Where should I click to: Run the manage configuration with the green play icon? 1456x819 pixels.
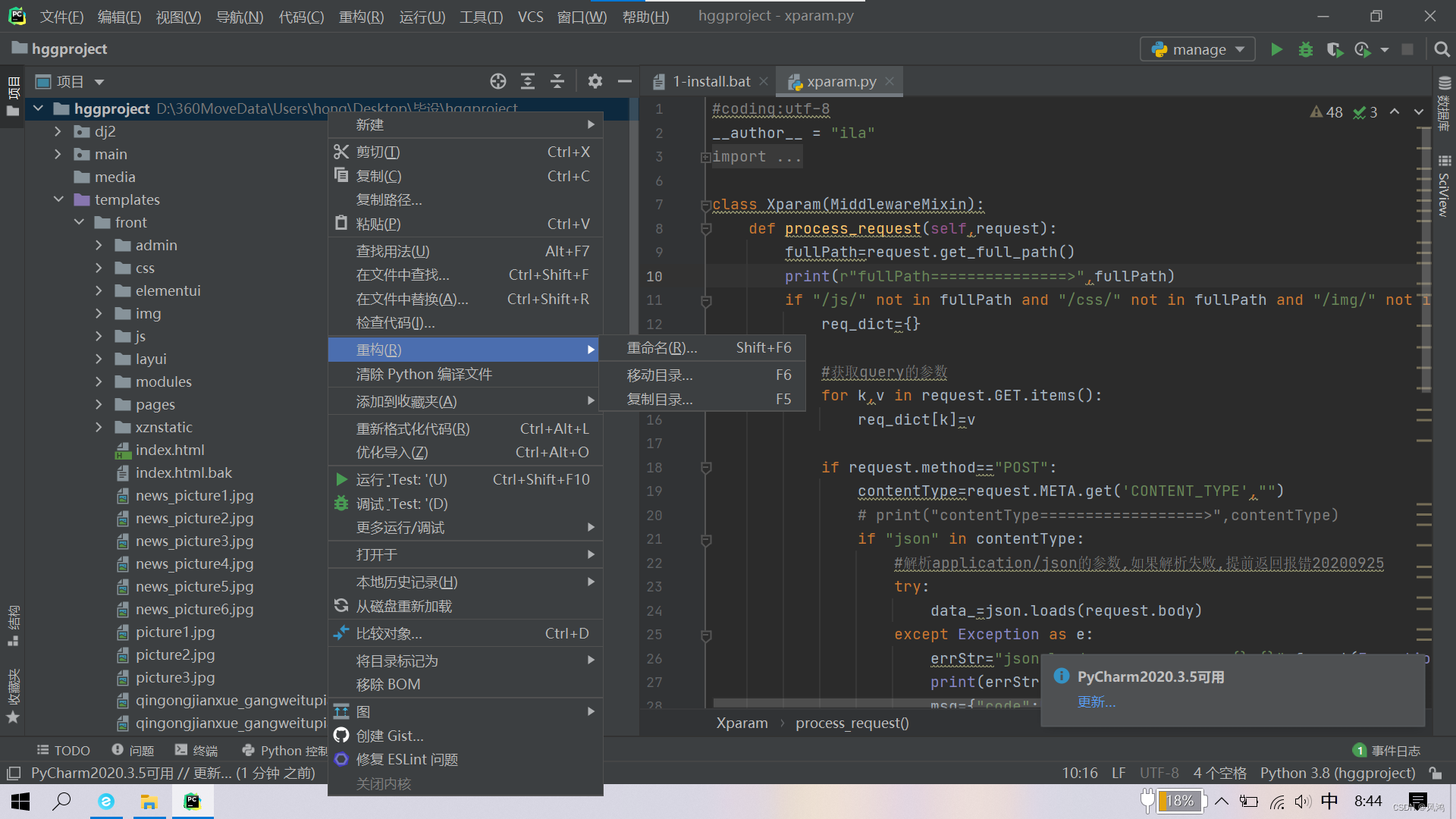point(1276,49)
